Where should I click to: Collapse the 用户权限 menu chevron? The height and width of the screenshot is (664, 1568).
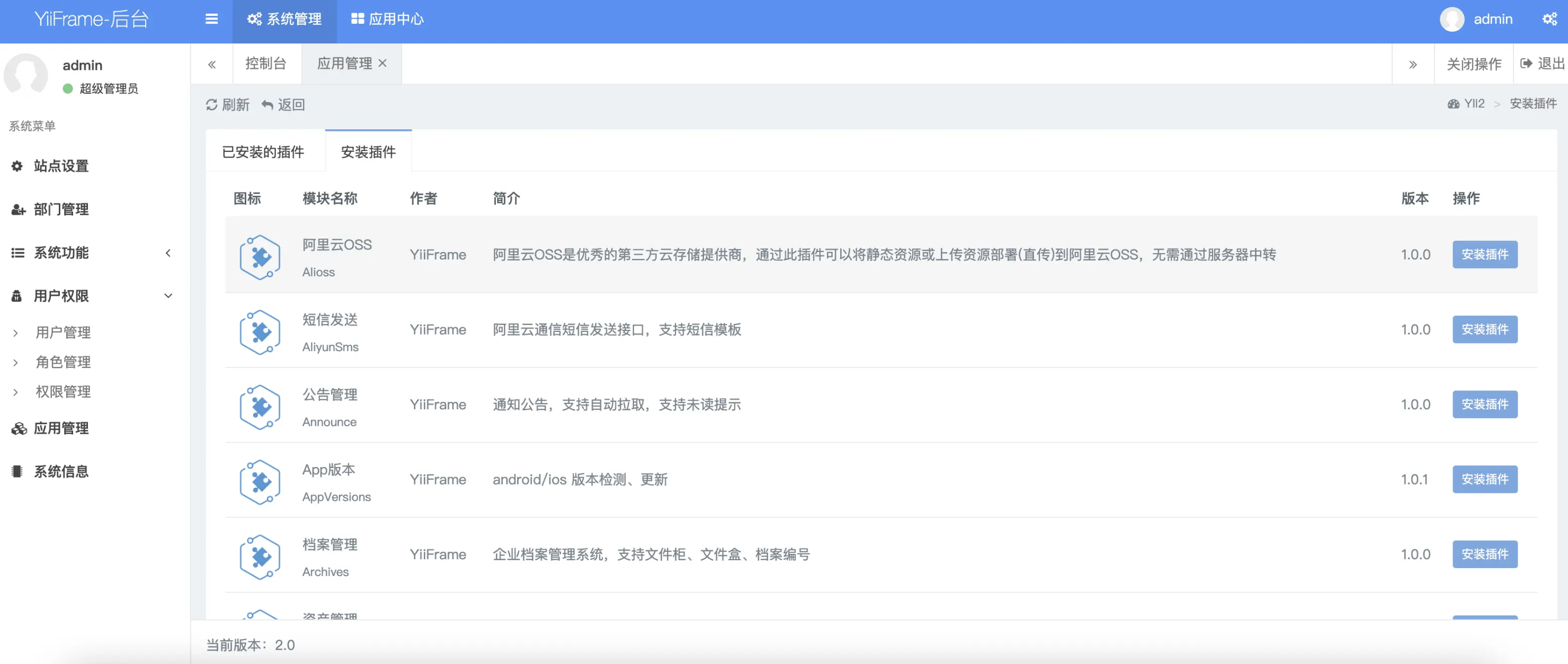coord(168,297)
